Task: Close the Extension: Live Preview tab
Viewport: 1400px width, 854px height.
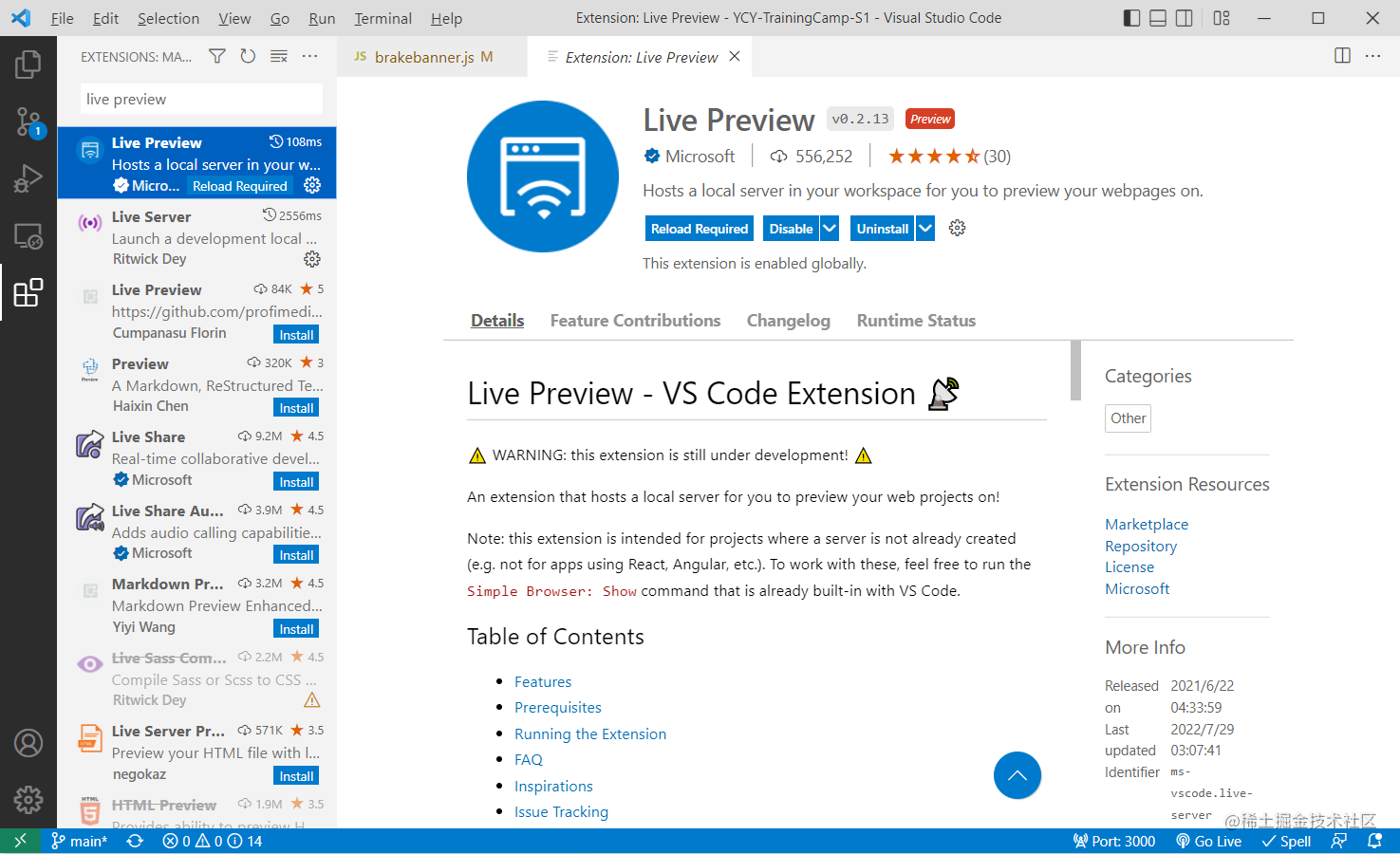Action: pyautogui.click(x=734, y=57)
